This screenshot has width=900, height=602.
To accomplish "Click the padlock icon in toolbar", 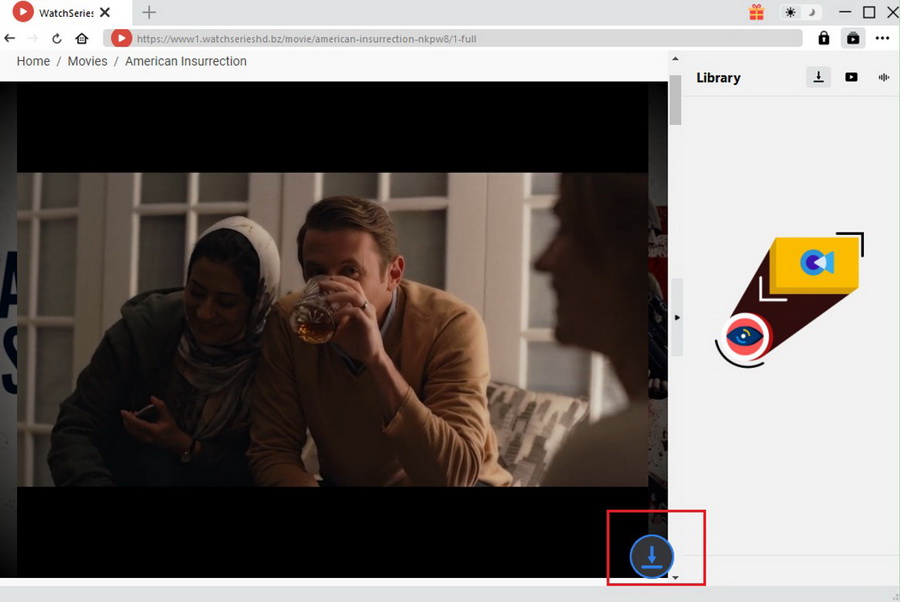I will tap(823, 38).
